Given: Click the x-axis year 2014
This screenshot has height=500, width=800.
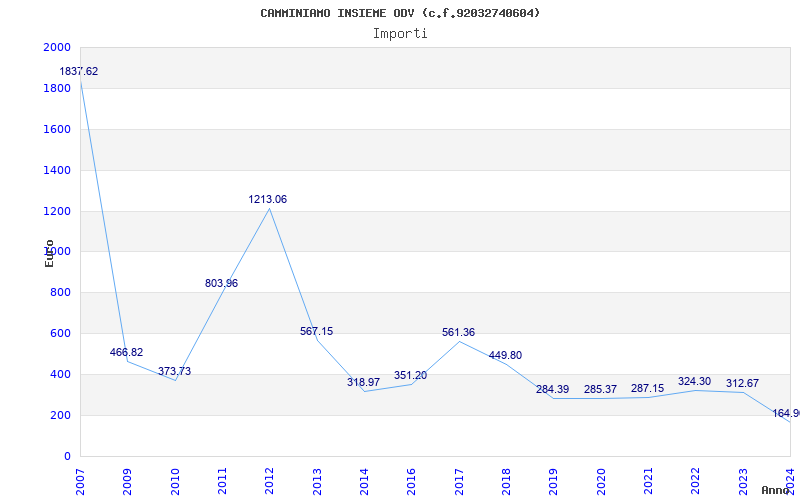Looking at the screenshot, I should tap(364, 482).
